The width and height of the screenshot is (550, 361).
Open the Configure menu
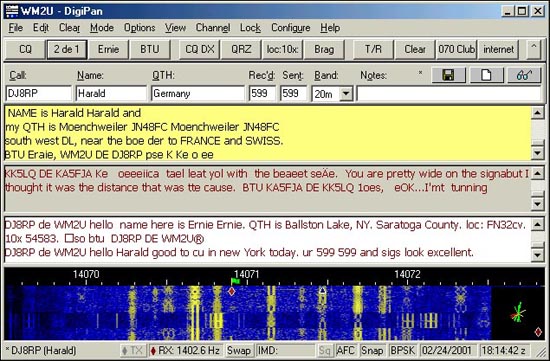pos(290,28)
